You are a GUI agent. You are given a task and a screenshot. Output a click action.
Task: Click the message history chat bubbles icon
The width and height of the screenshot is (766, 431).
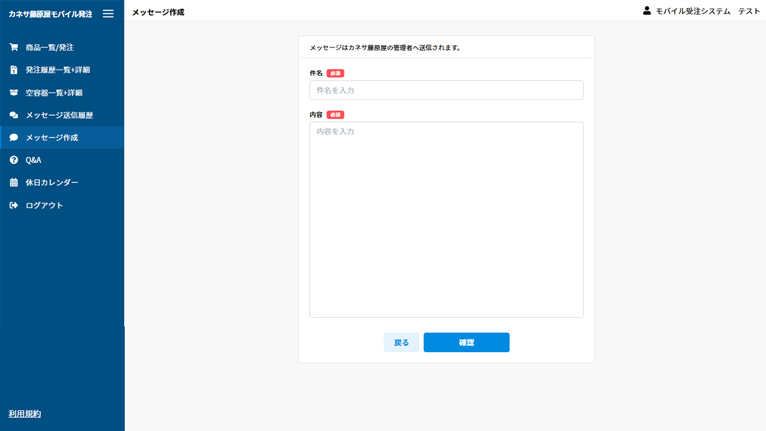click(x=14, y=115)
